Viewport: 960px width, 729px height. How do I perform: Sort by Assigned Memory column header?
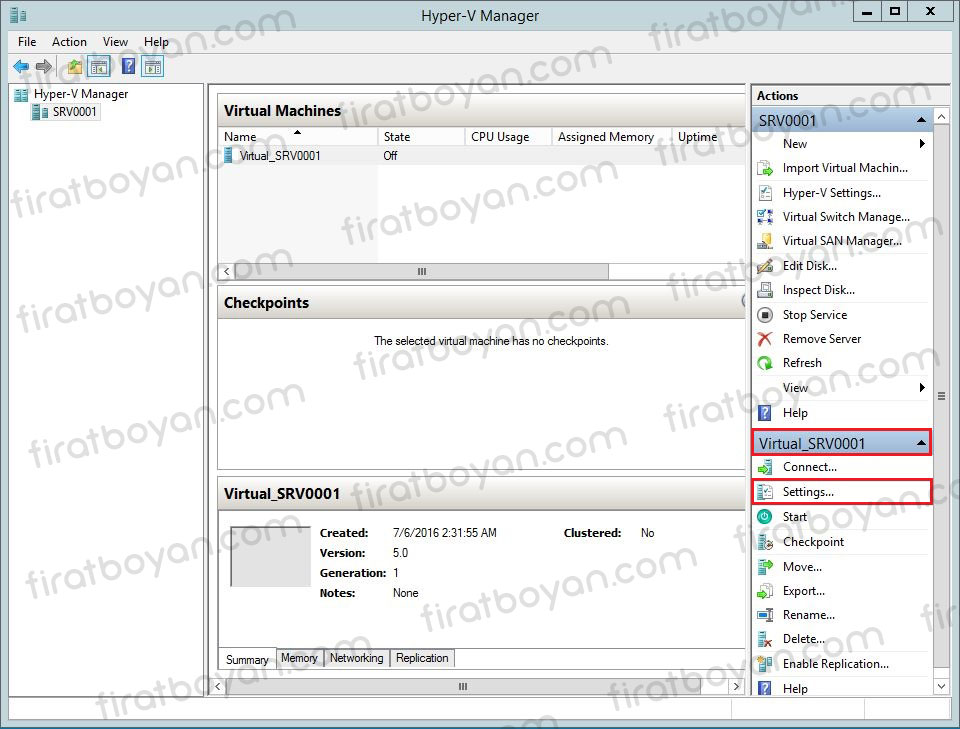tap(611, 136)
